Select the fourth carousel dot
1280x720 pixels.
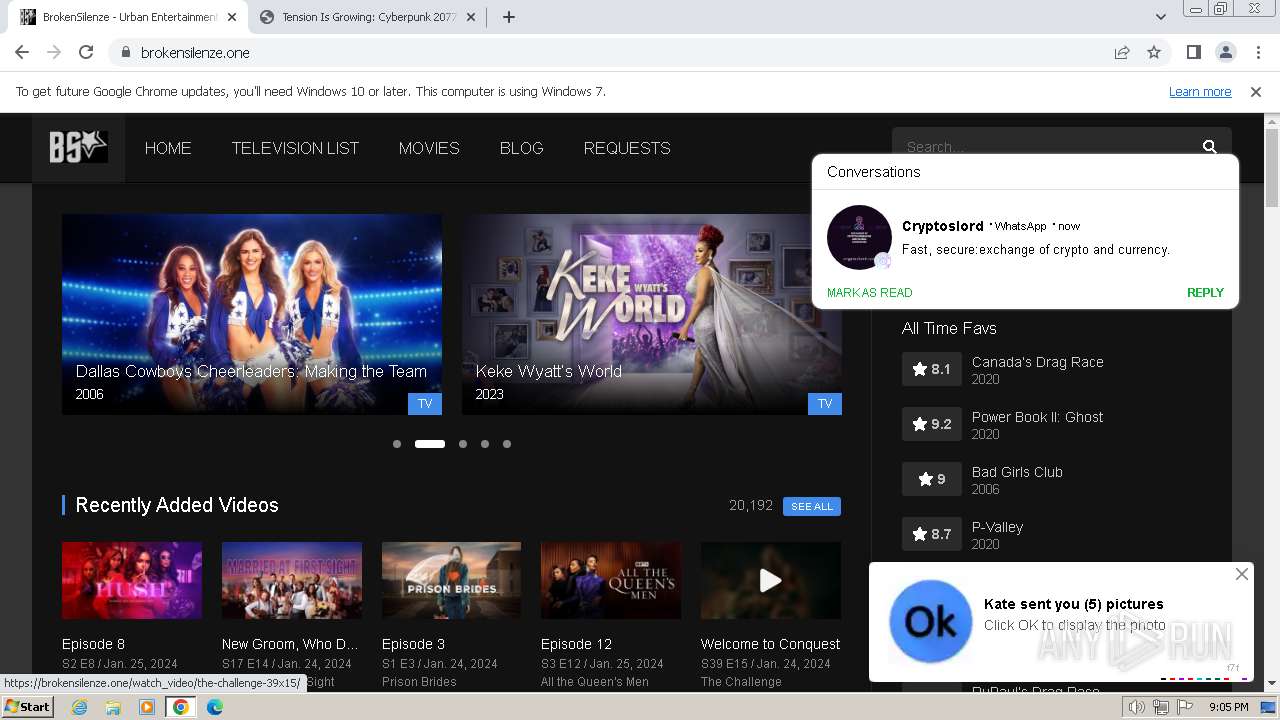tap(485, 444)
